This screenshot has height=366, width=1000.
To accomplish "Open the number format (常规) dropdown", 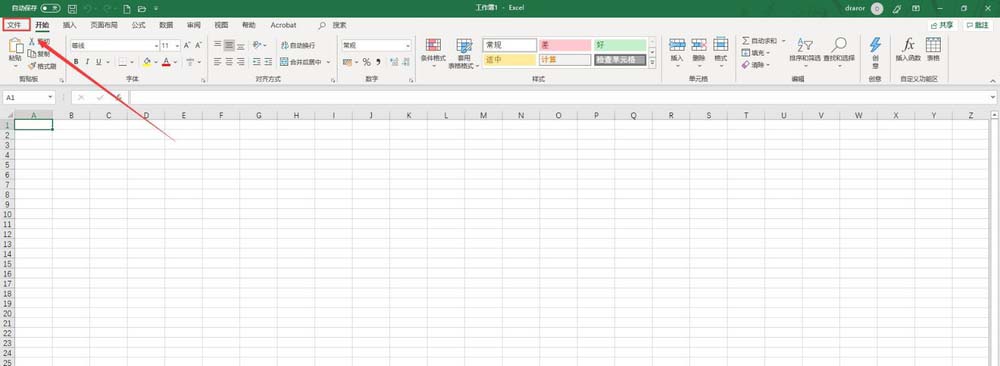I will click(408, 45).
